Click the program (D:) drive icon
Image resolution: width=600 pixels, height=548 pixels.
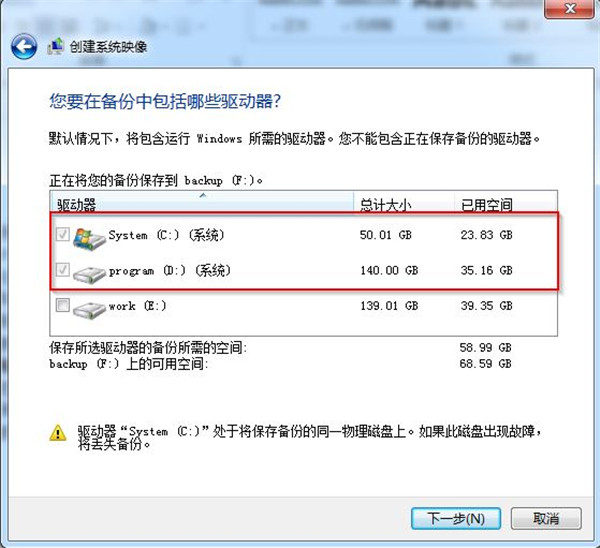[89, 274]
